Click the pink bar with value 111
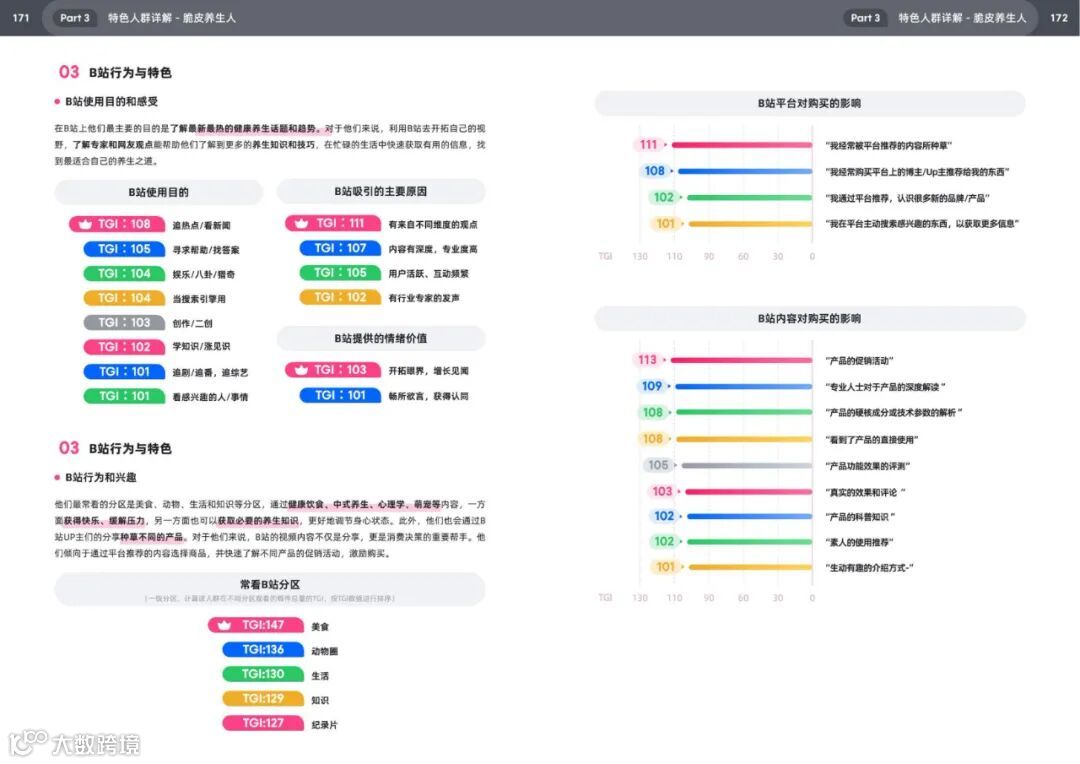This screenshot has height=764, width=1080. click(x=742, y=145)
